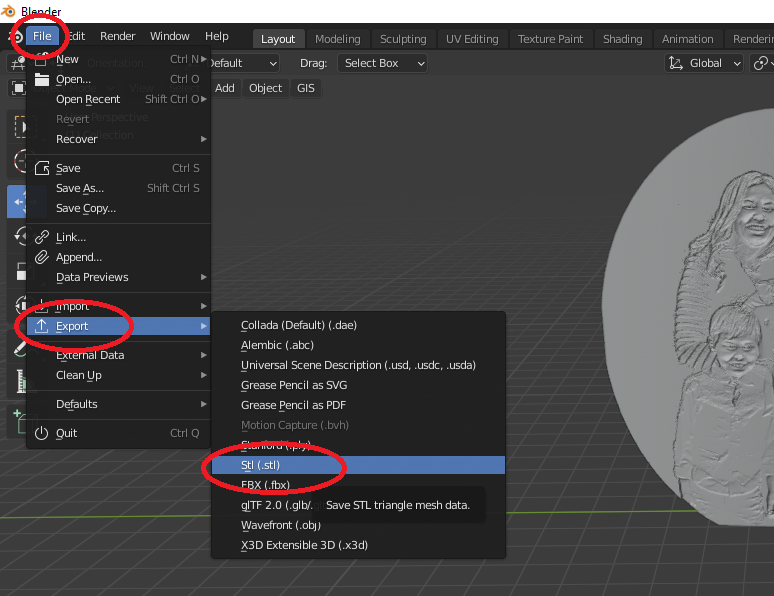Switch to the Modeling workspace tab

point(338,39)
